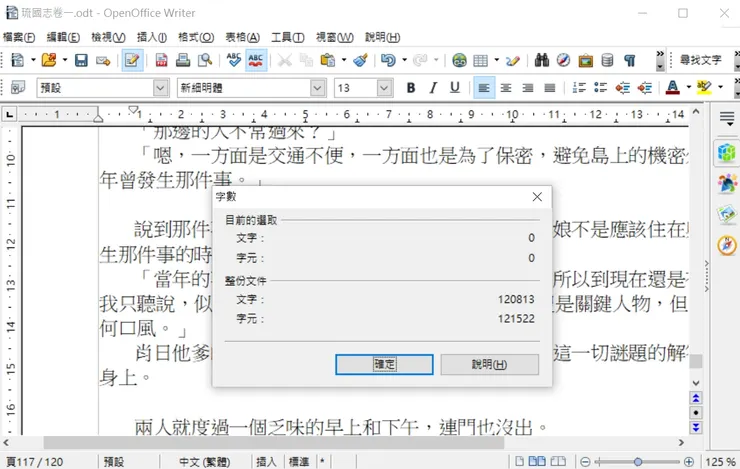This screenshot has height=469, width=740.
Task: Click the 頁117 / 120 page indicator
Action: (34, 462)
